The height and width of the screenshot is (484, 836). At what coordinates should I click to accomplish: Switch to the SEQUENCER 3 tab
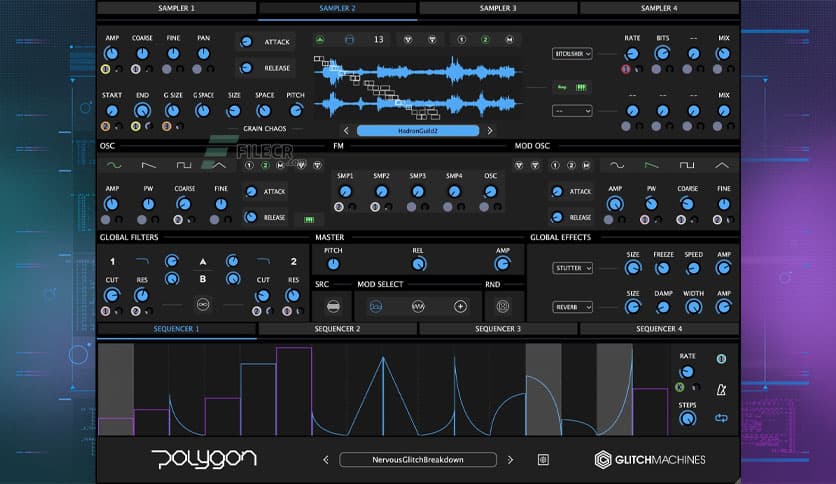498,329
